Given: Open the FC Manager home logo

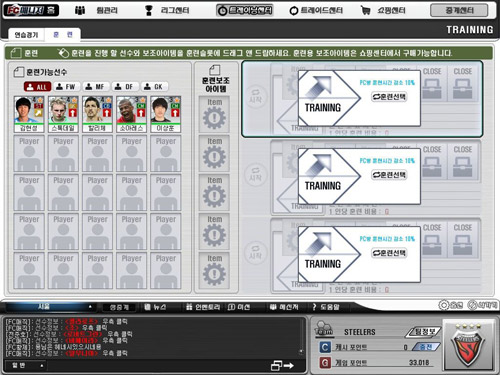Looking at the screenshot, I should (x=31, y=10).
